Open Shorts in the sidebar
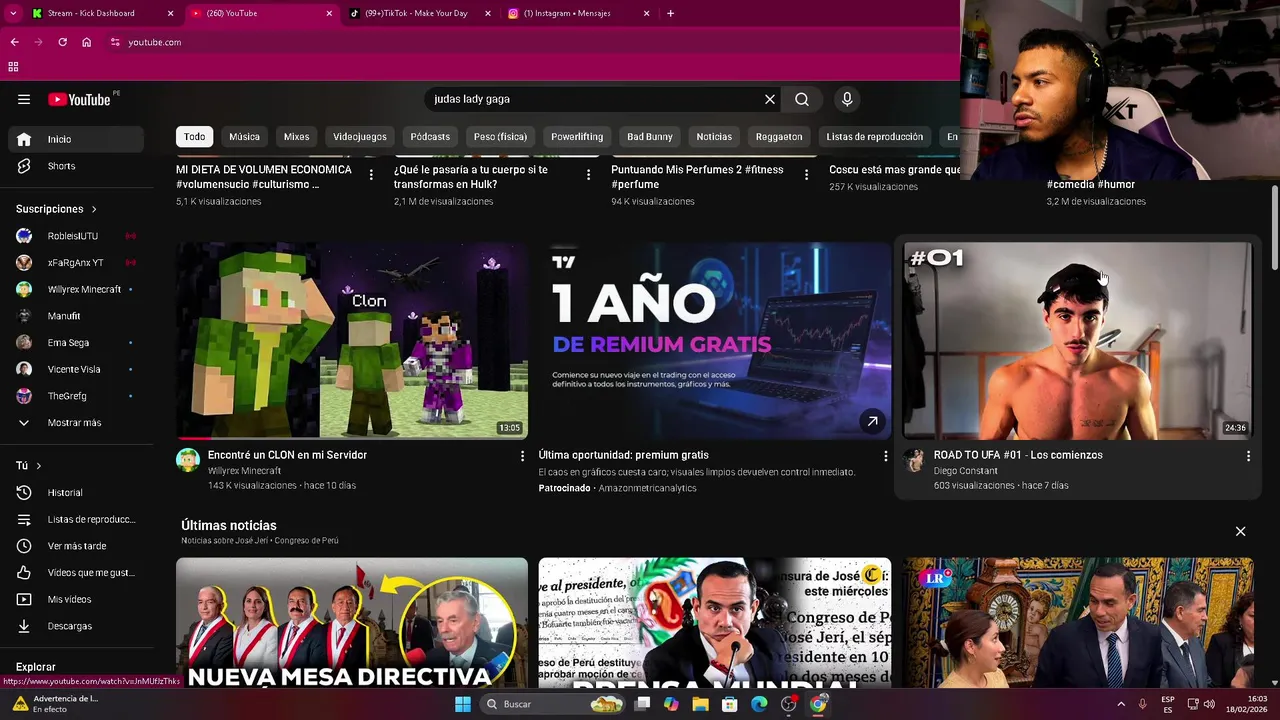This screenshot has height=720, width=1280. pyautogui.click(x=78, y=166)
